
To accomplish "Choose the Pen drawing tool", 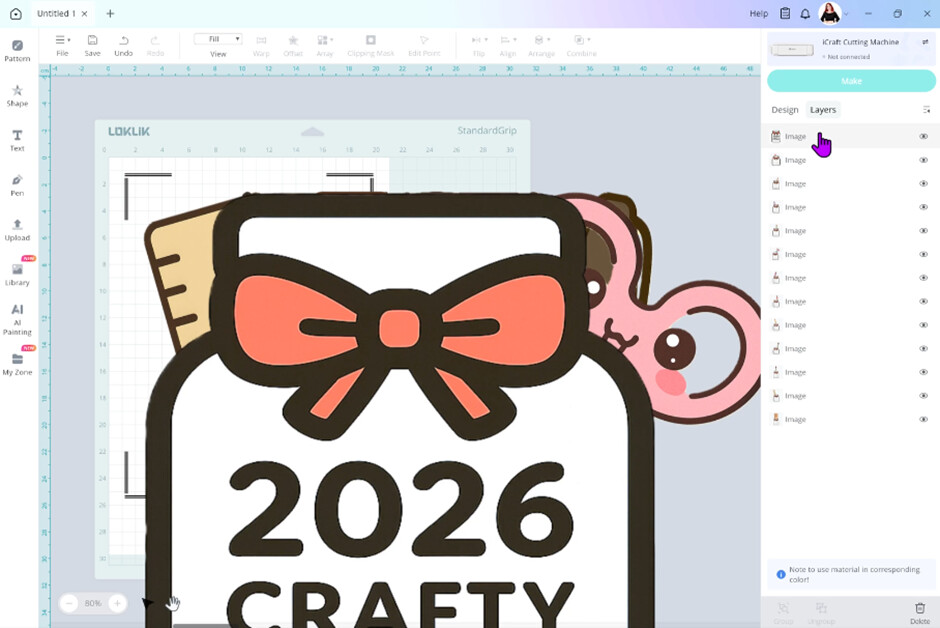I will (x=17, y=184).
